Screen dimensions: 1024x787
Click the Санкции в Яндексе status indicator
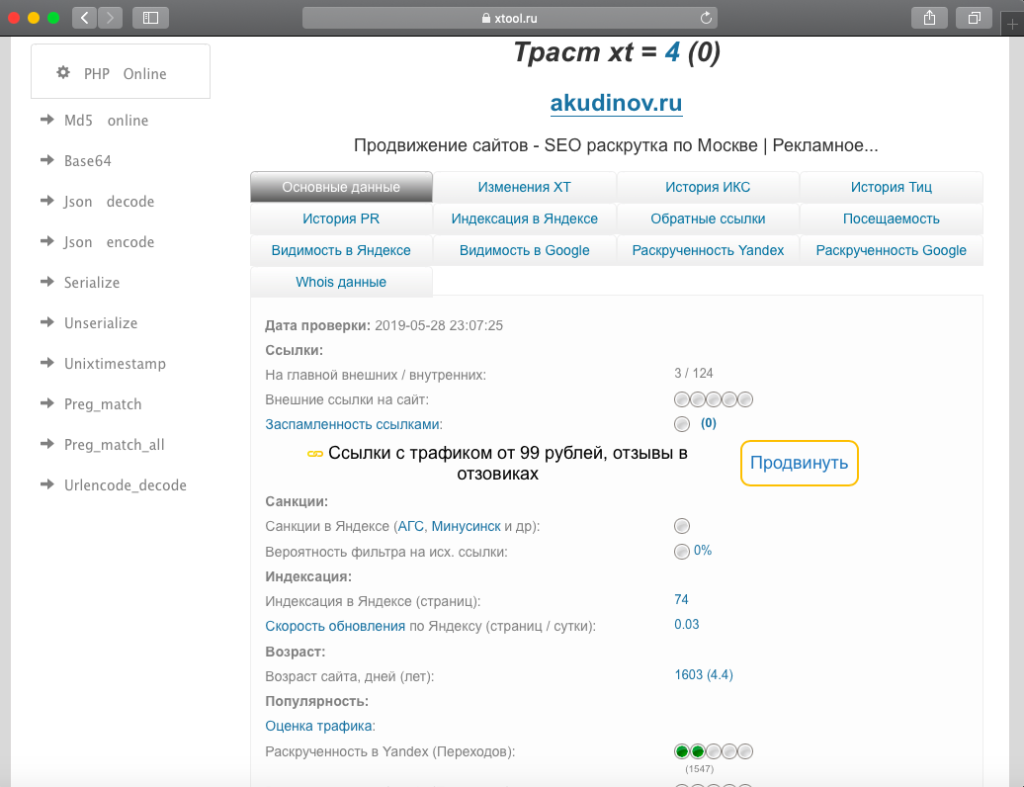tap(682, 526)
